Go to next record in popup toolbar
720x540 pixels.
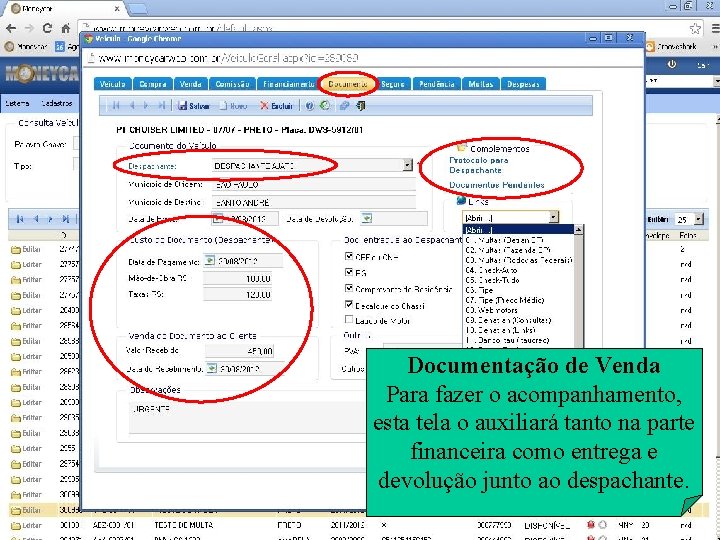[x=146, y=106]
